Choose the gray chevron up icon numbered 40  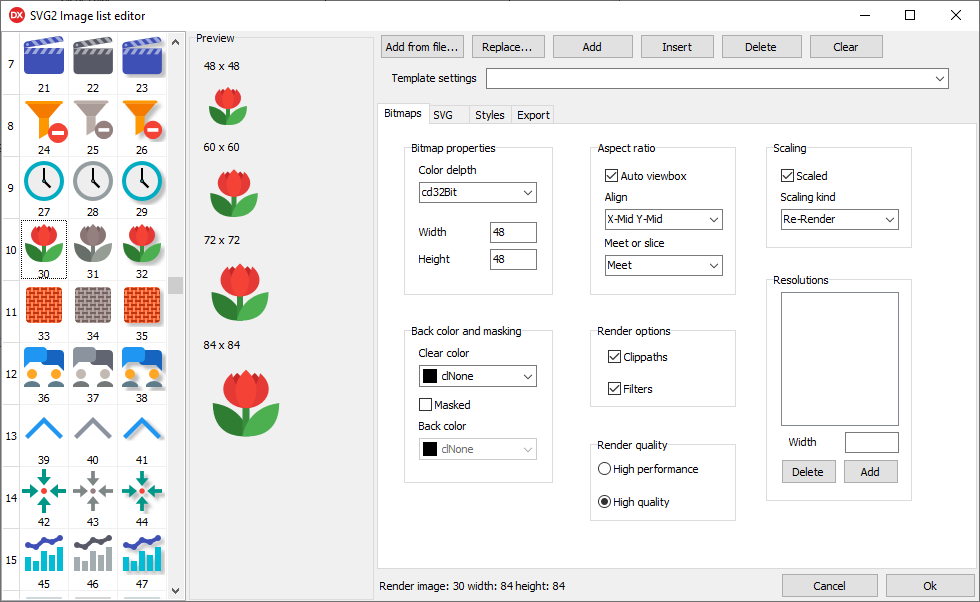click(x=93, y=429)
